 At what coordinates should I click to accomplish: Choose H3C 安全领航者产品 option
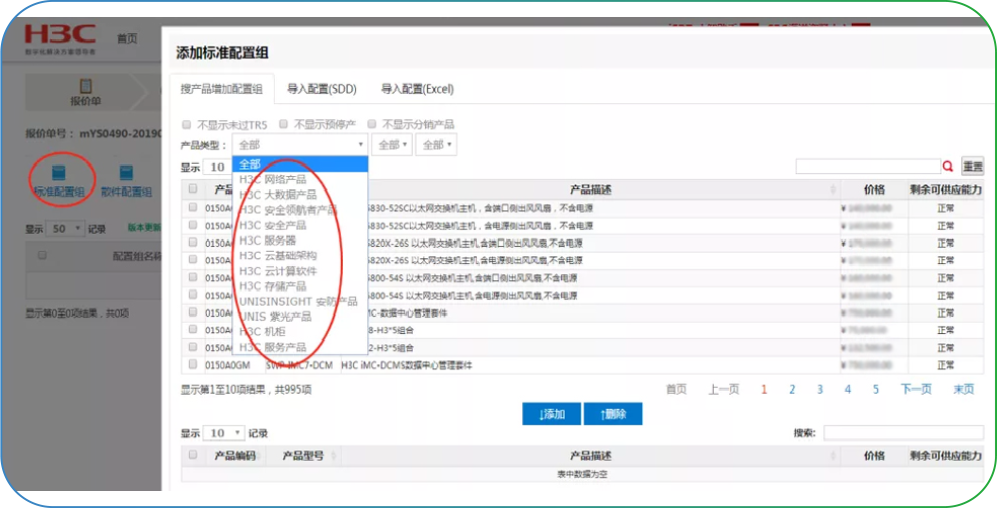tap(300, 210)
